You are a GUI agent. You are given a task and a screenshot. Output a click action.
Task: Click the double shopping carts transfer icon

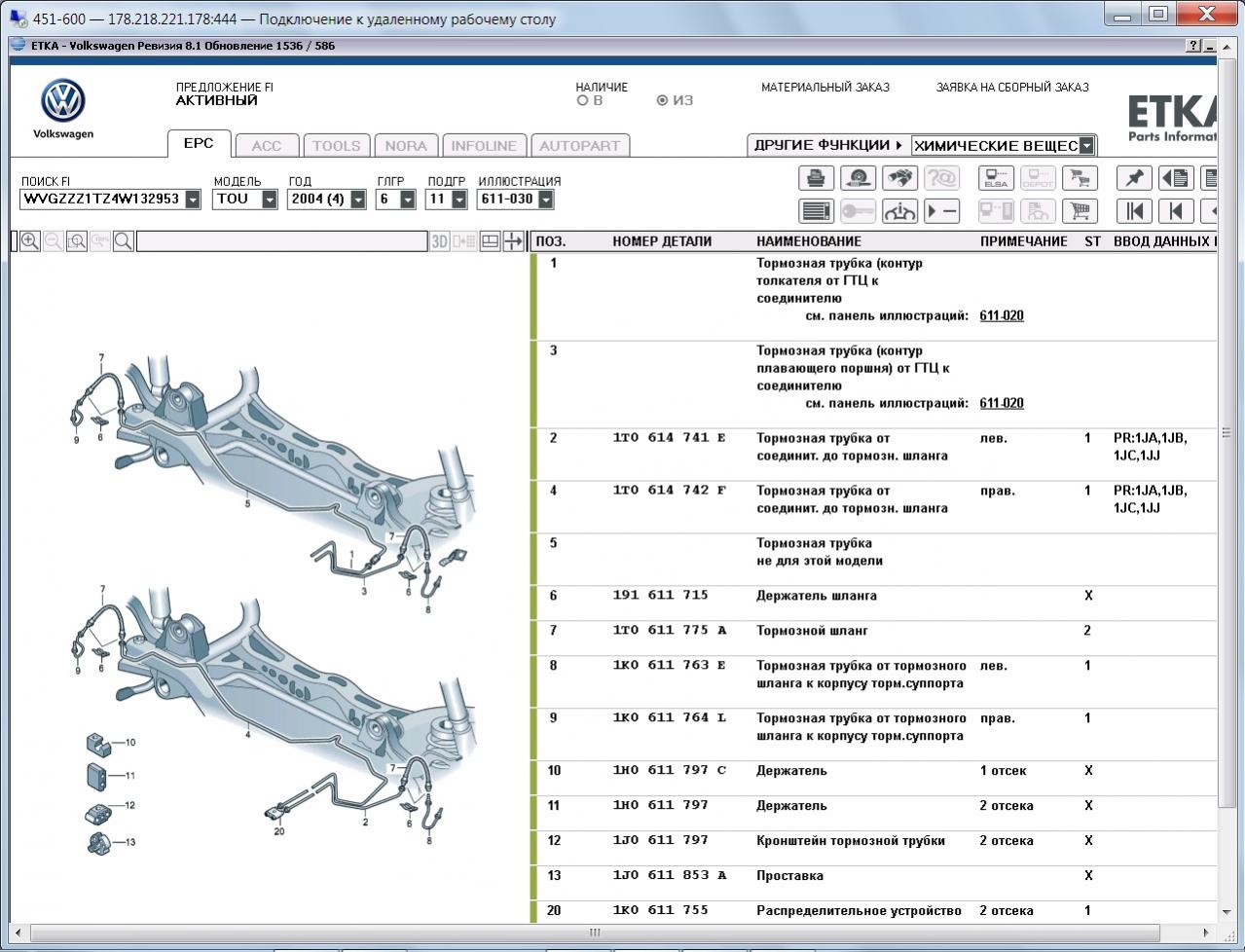1080,178
